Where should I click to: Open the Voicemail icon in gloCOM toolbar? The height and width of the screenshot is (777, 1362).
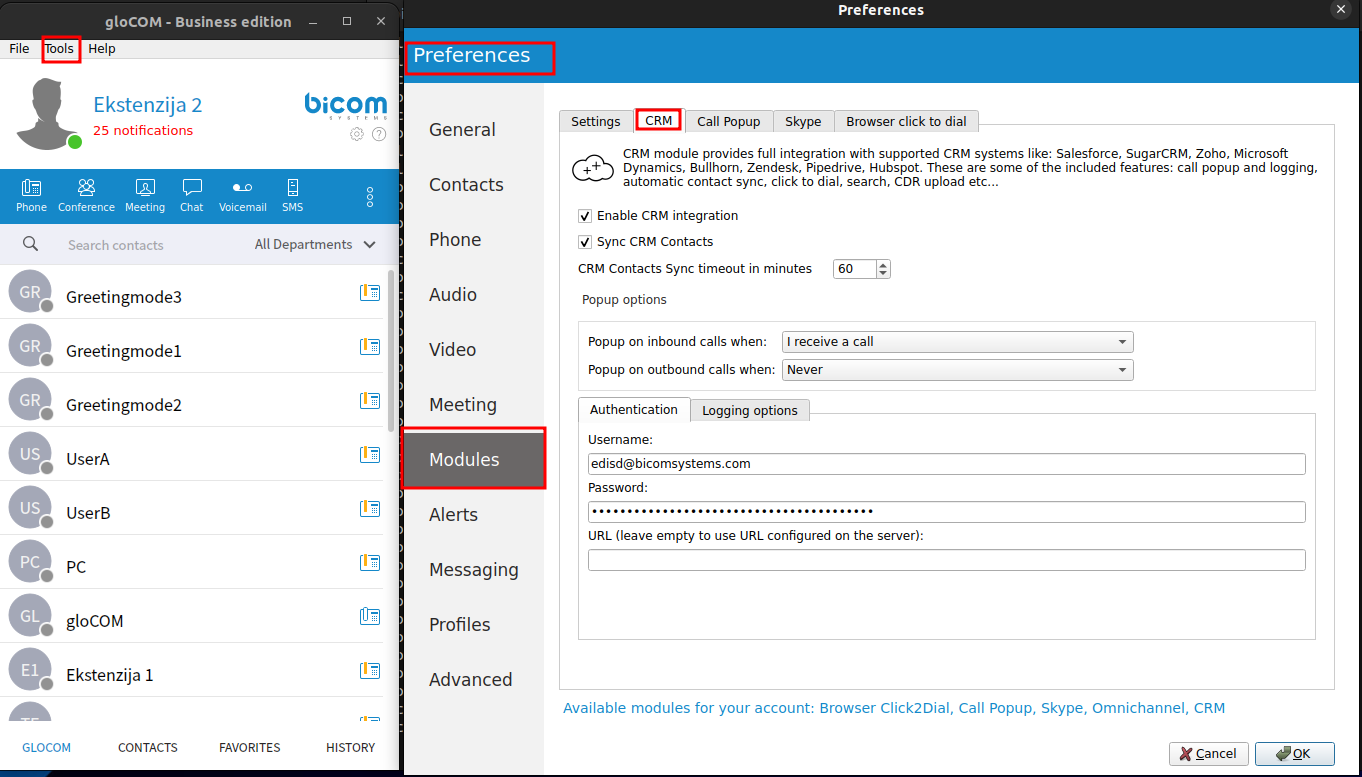pyautogui.click(x=243, y=195)
